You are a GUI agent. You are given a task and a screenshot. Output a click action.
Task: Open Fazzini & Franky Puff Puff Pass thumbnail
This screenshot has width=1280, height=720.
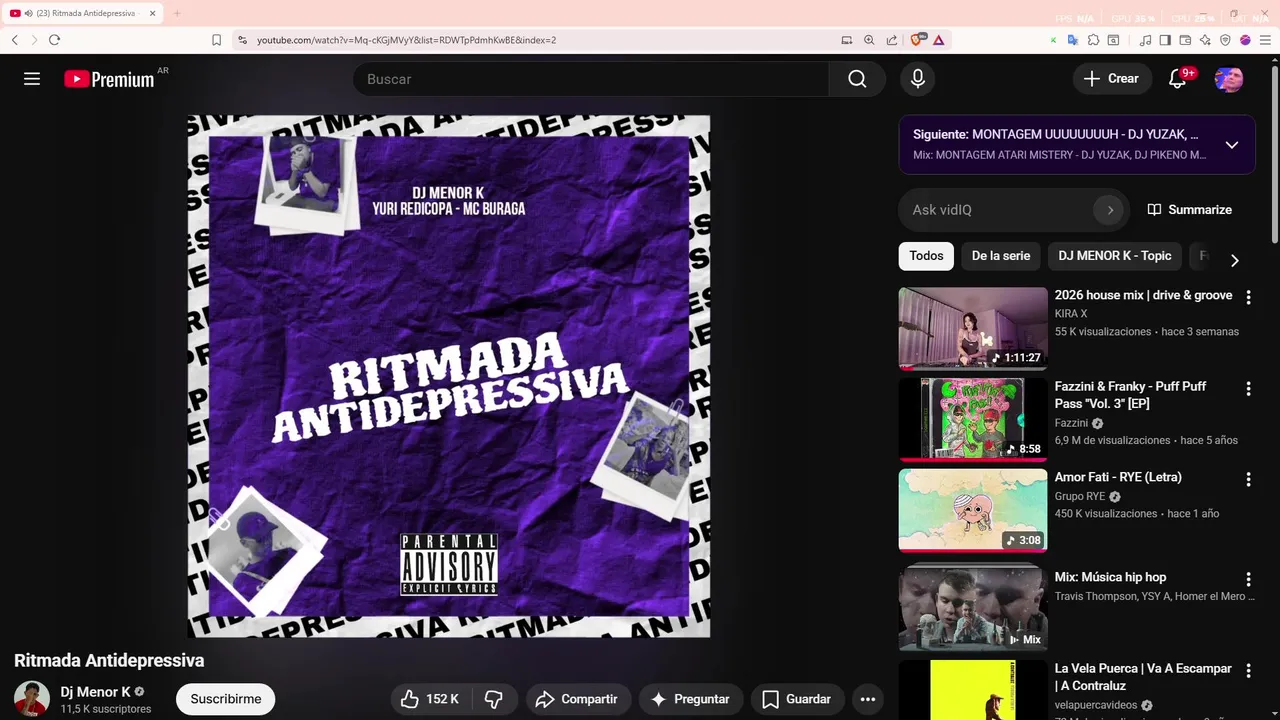[973, 419]
